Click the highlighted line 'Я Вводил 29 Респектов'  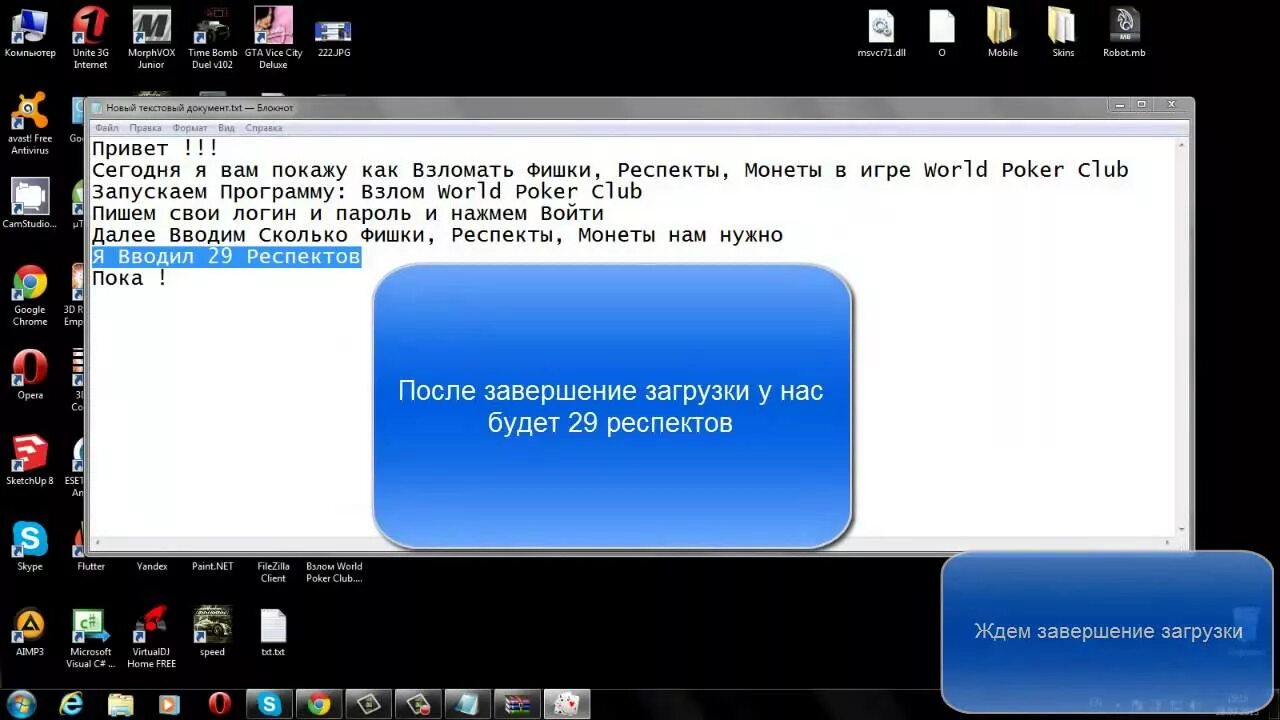click(x=226, y=257)
